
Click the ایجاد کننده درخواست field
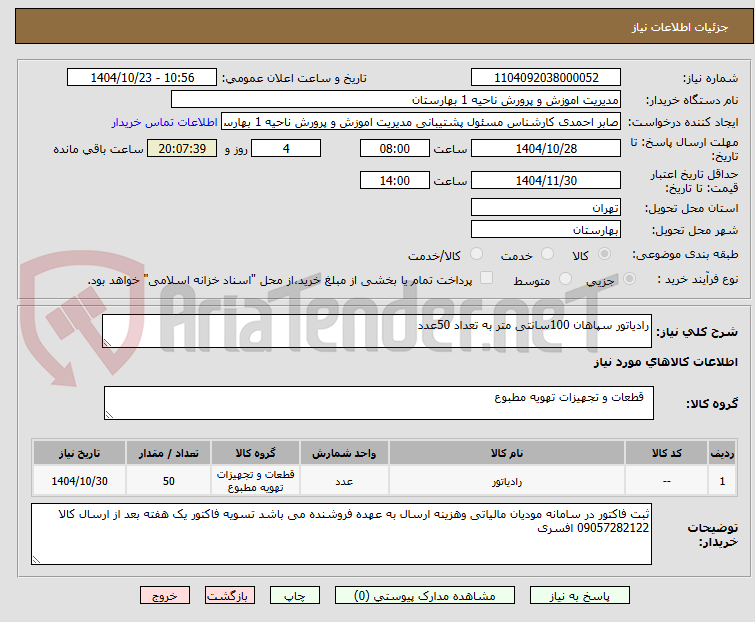point(421,122)
